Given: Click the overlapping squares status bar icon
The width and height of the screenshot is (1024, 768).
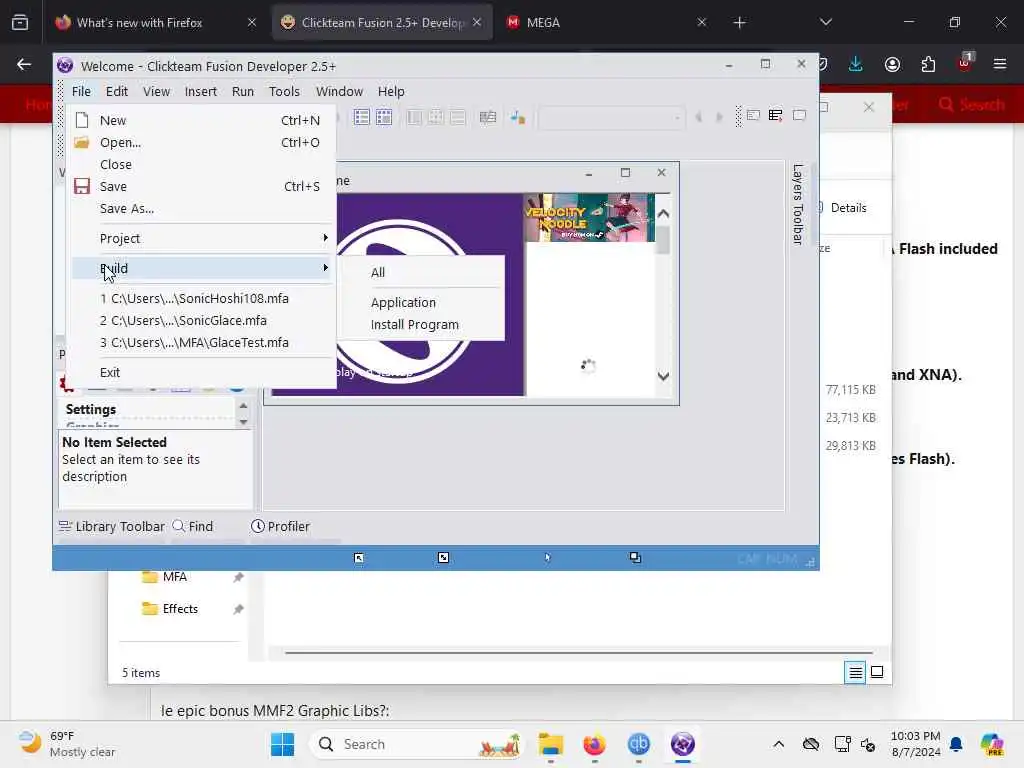Looking at the screenshot, I should 635,557.
